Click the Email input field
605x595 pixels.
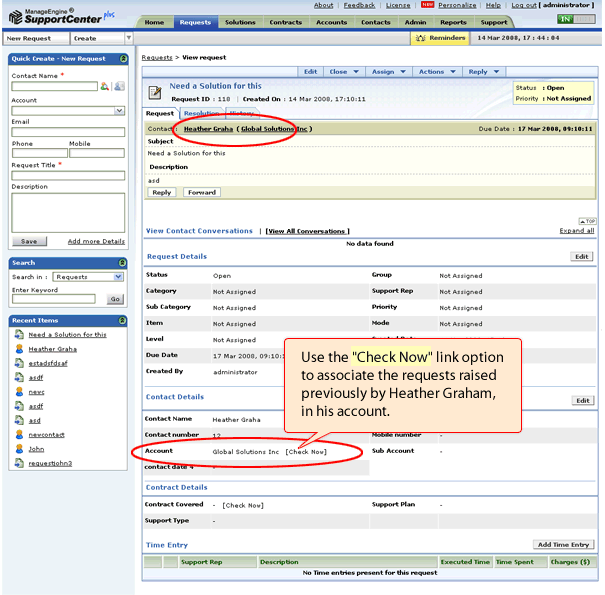[68, 132]
